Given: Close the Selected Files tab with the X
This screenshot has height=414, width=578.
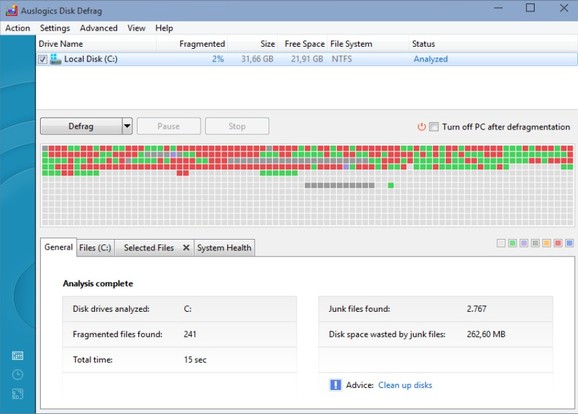Looking at the screenshot, I should 186,248.
